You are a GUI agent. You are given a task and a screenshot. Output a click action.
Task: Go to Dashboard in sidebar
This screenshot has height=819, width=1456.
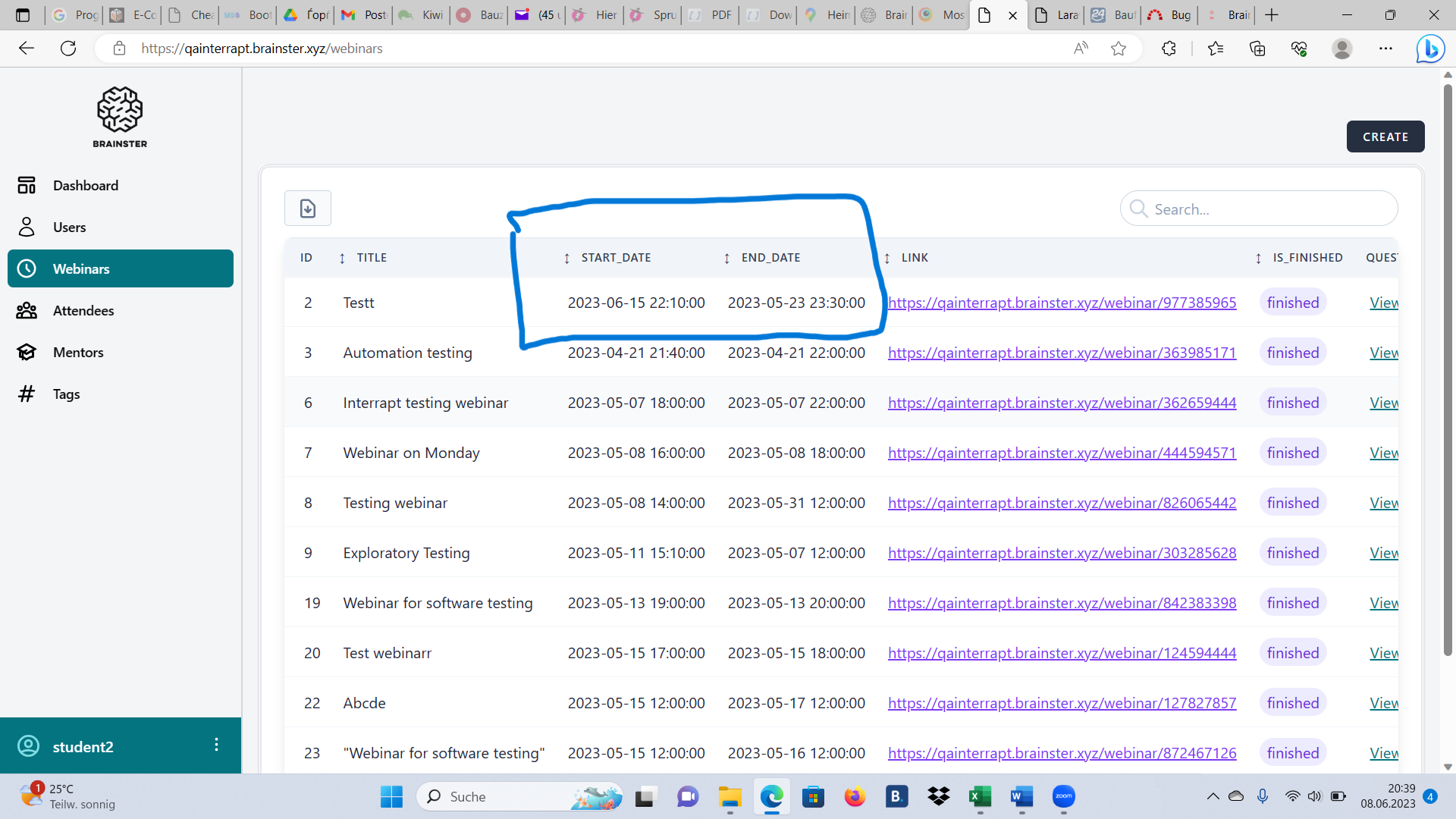[85, 186]
